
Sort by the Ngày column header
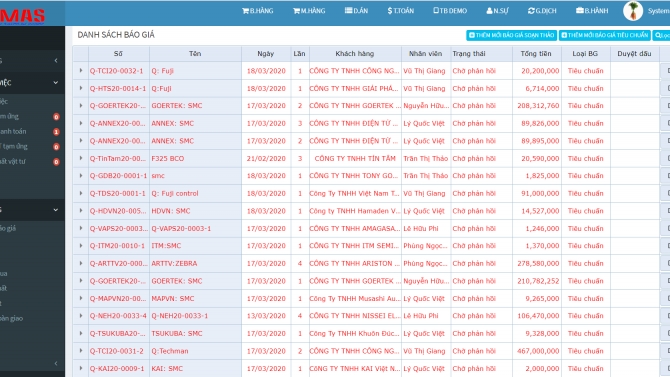click(x=266, y=53)
